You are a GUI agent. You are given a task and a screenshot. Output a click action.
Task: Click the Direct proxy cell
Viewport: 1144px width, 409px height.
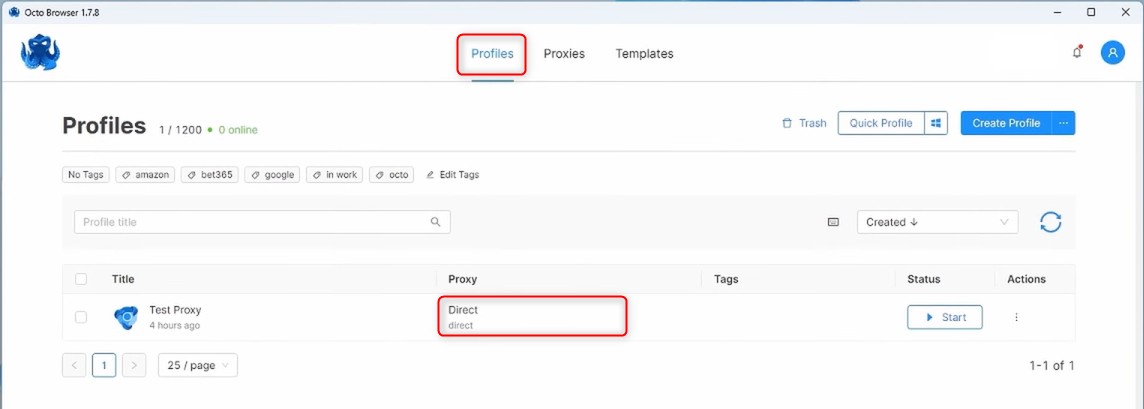533,316
